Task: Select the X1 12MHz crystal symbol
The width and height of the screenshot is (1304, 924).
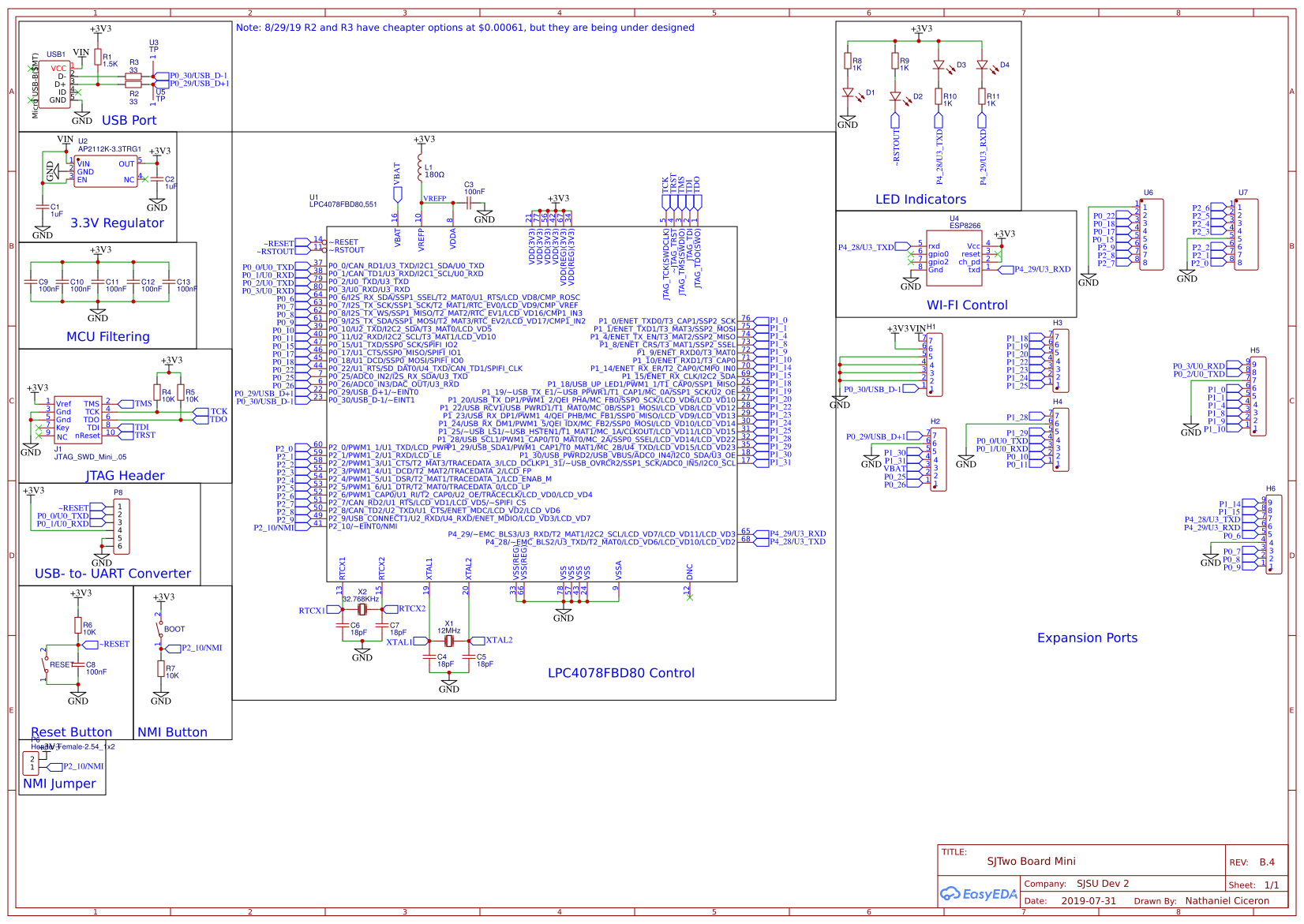Action: point(449,641)
